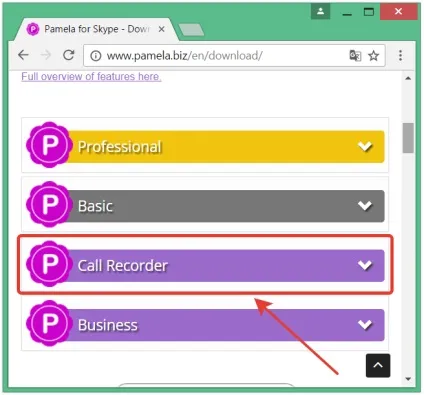Click the Basic P badge icon
The height and width of the screenshot is (395, 424).
pyautogui.click(x=49, y=204)
